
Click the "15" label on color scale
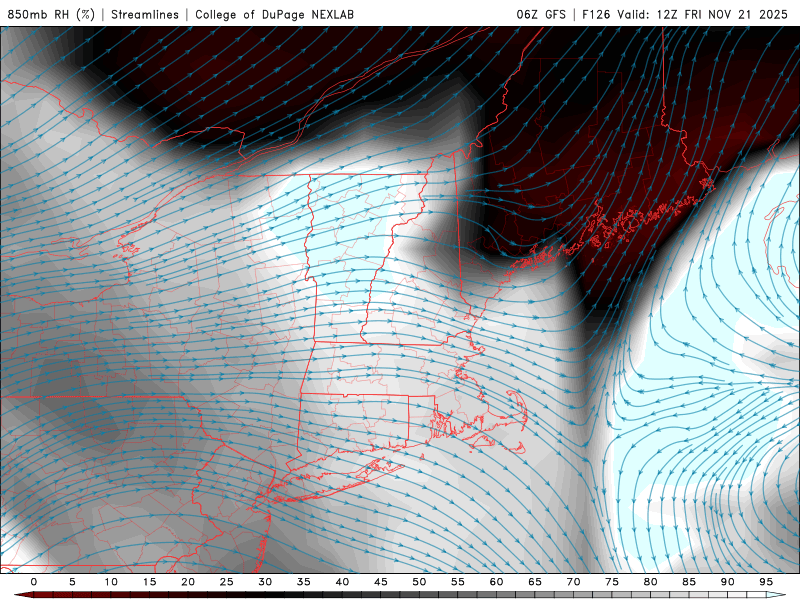click(149, 582)
